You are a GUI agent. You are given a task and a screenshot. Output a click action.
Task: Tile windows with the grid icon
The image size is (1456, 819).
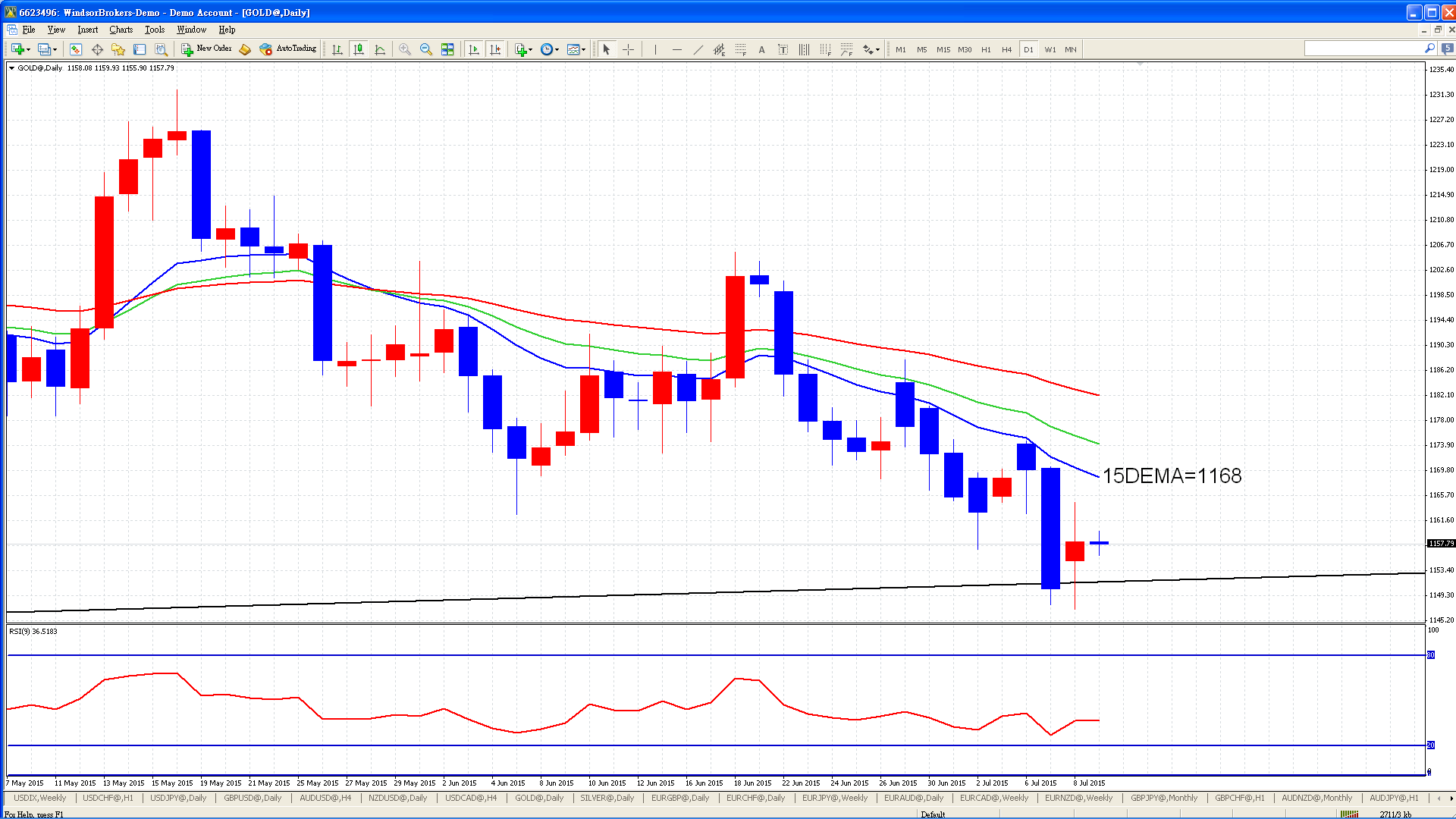point(447,49)
